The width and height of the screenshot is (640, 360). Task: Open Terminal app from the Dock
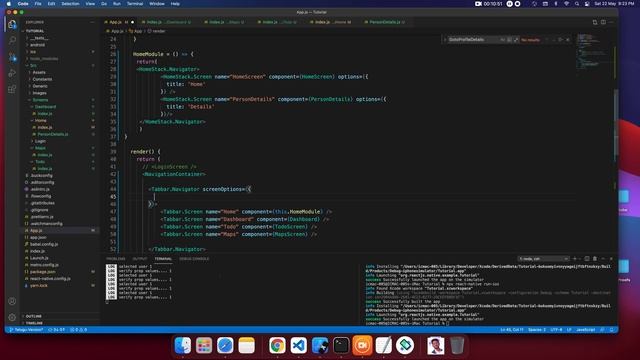(341, 345)
